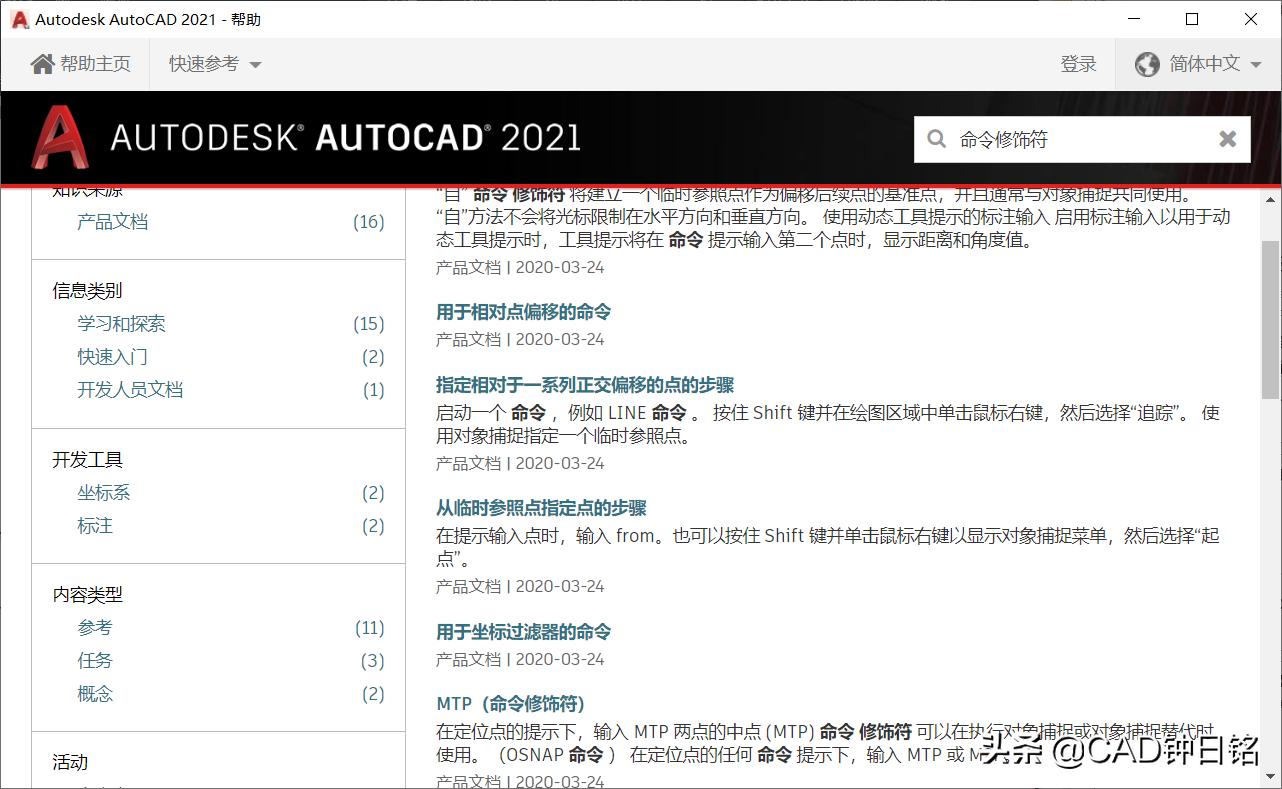Select the 概念 filter under 内容类型
This screenshot has width=1282, height=789.
click(95, 693)
